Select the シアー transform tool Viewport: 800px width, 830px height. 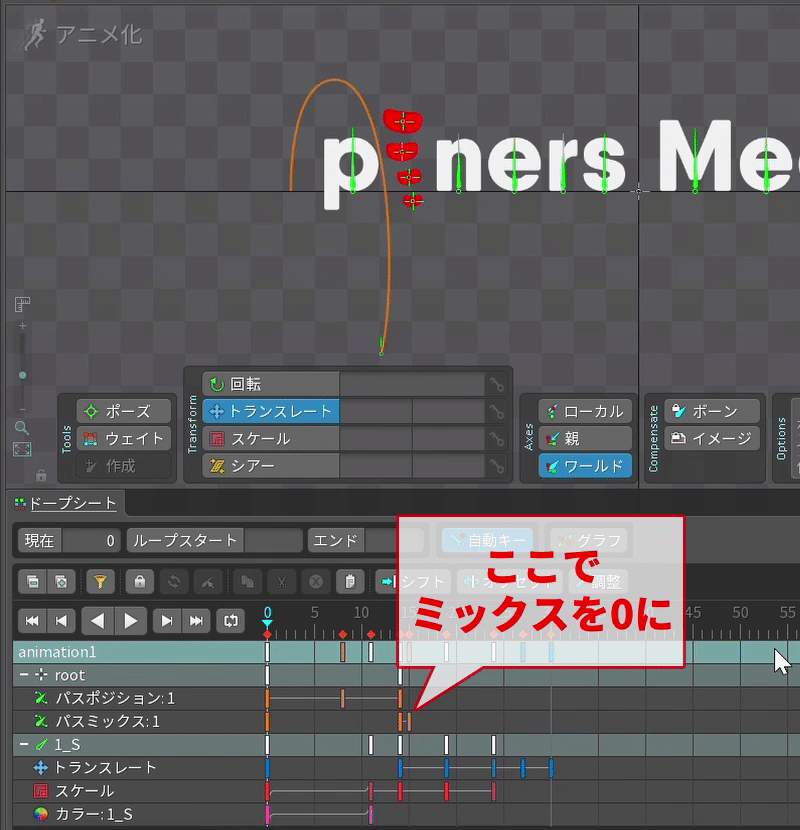(x=271, y=466)
